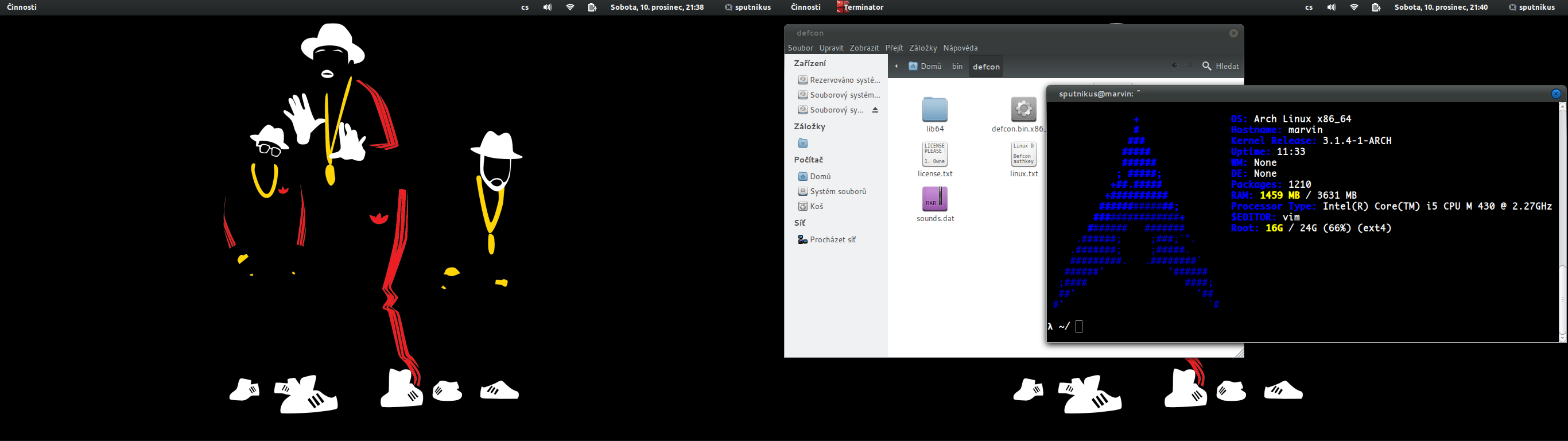This screenshot has height=441, width=1568.
Task: Open the sputnikus user menu beside 21:40 clock
Action: [x=1531, y=7]
